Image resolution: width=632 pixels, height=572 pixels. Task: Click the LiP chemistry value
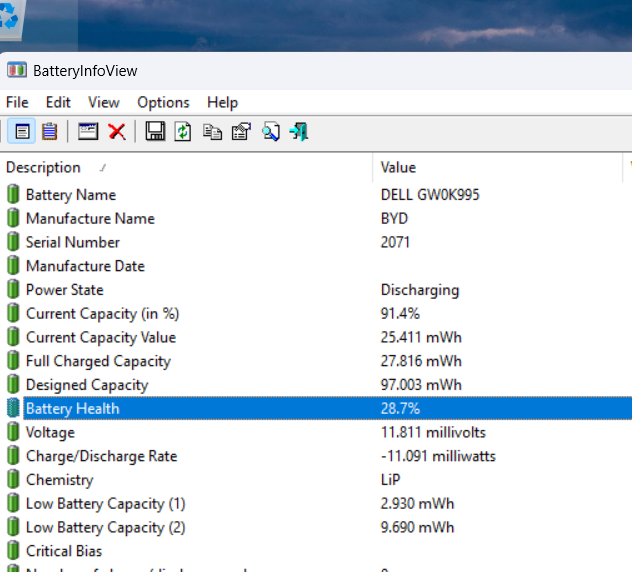(391, 480)
